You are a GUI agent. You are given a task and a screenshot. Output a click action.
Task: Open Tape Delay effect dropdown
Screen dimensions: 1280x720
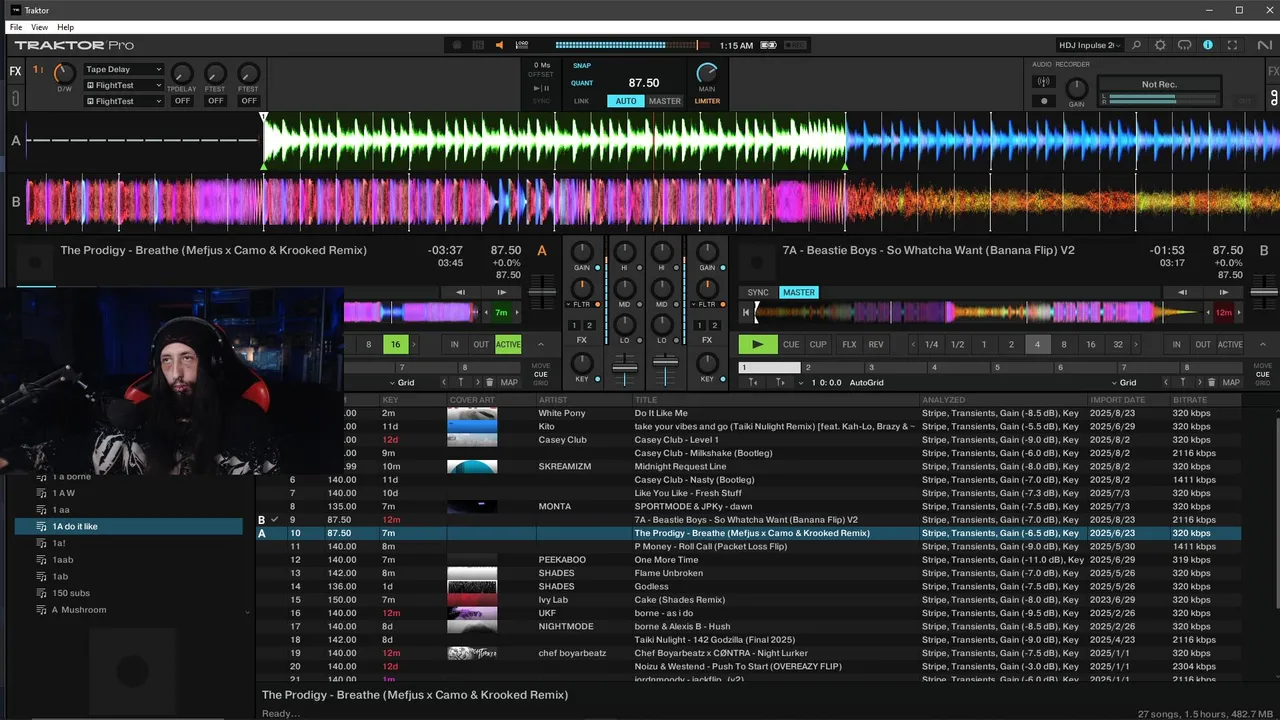coord(124,70)
